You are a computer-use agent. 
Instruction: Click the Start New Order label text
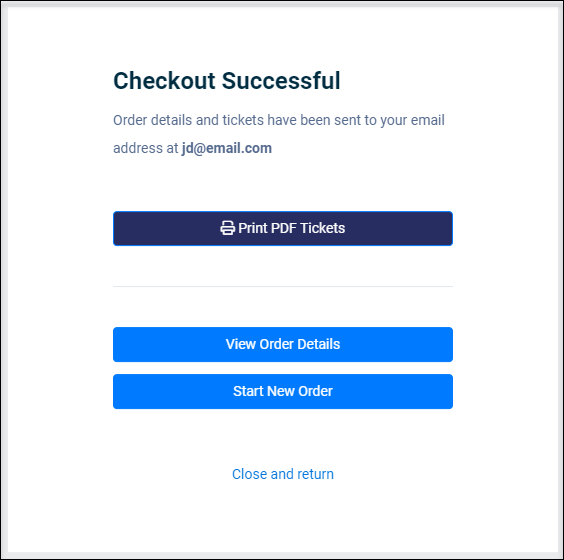pos(283,391)
